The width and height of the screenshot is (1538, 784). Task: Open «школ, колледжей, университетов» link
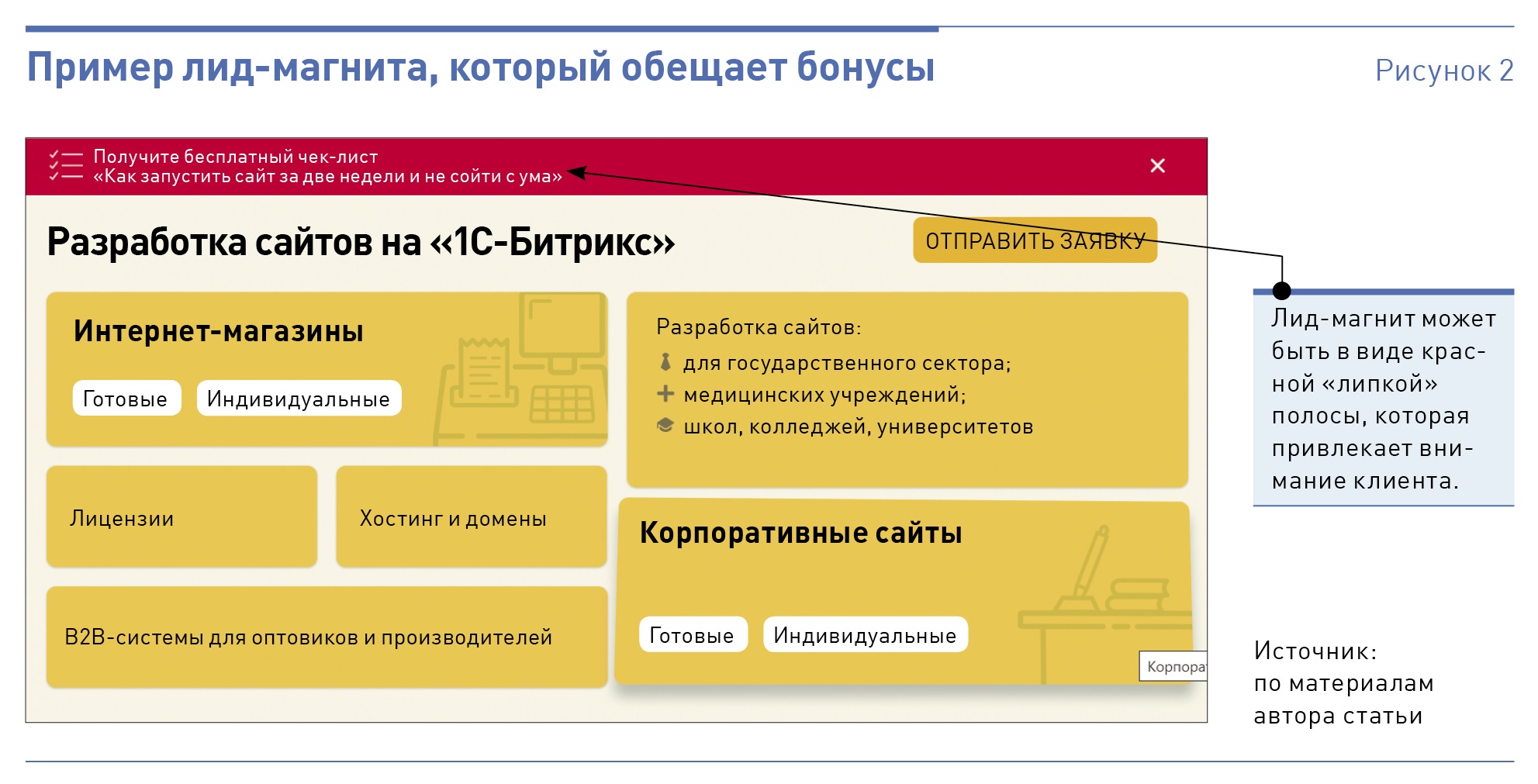coord(858,427)
